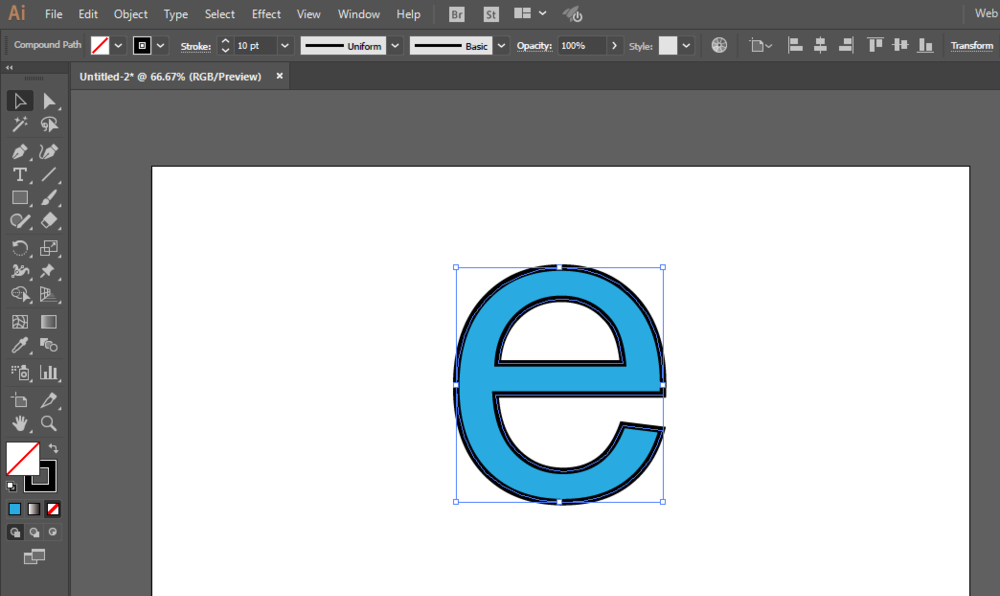Click the Opacity label link
1000x596 pixels.
[534, 46]
